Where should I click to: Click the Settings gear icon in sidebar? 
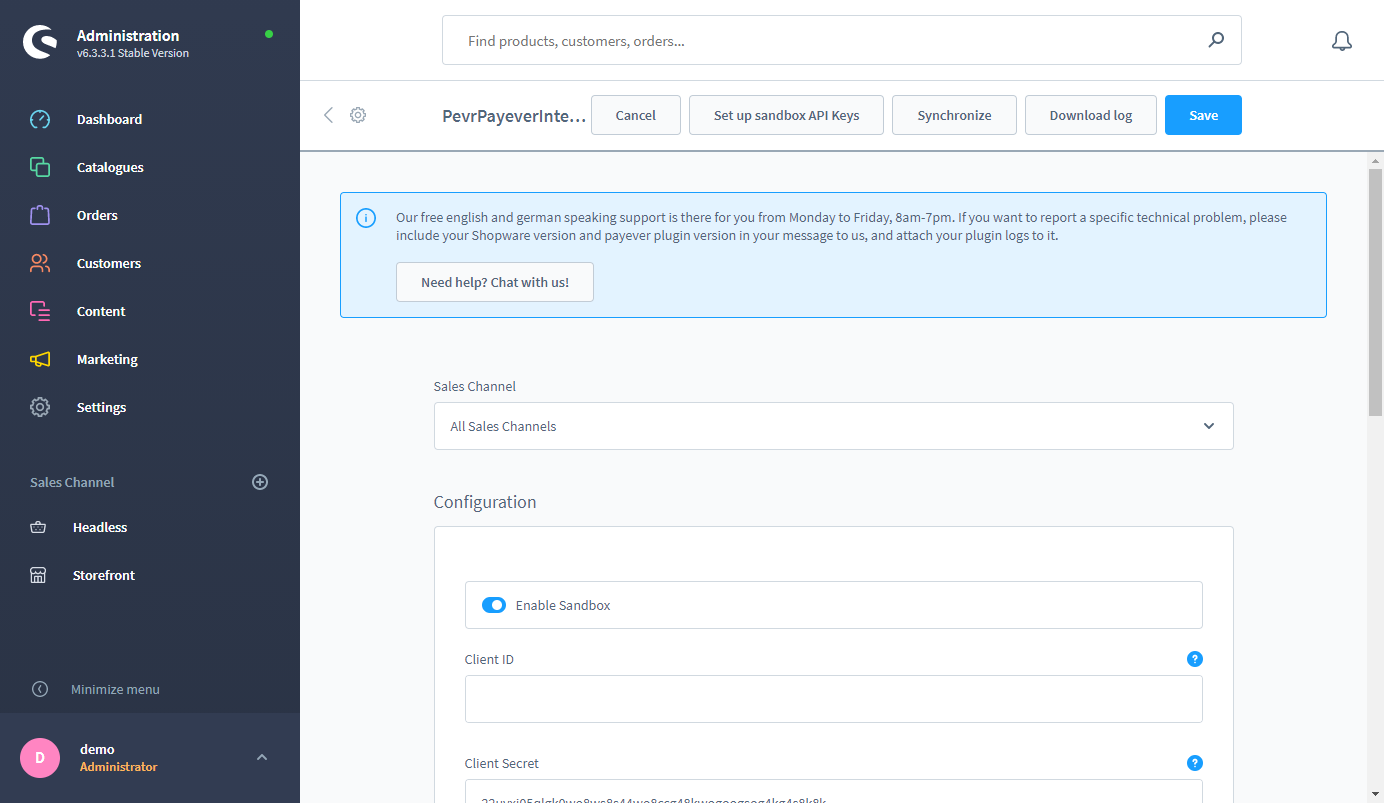[x=40, y=407]
